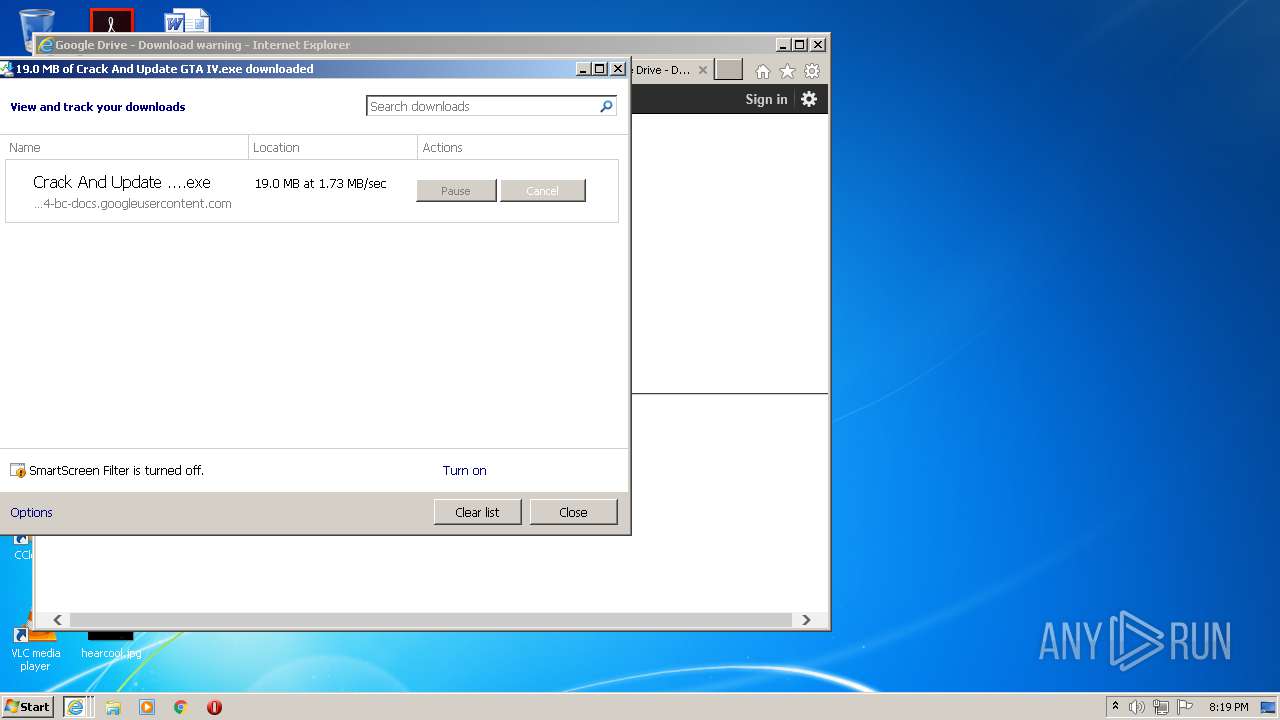Open Internet Explorer Tools gear icon
The image size is (1280, 720).
(812, 71)
